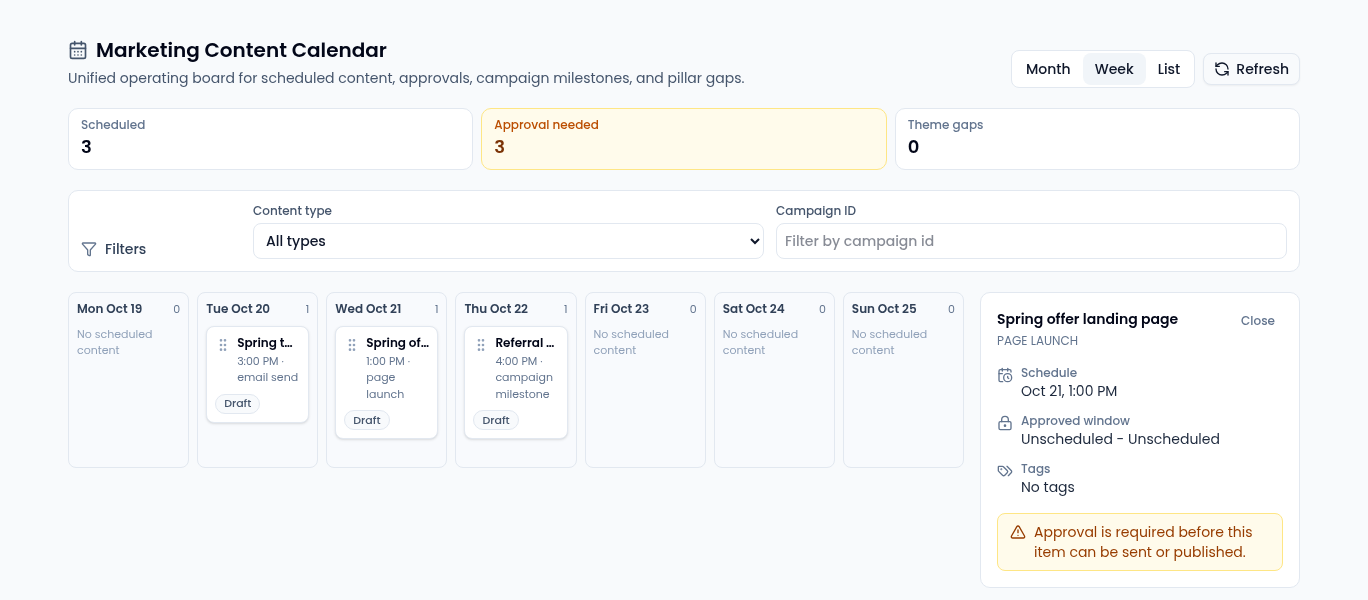1368x600 pixels.
Task: Click the clock icon next to Schedule
Action: coord(1005,375)
